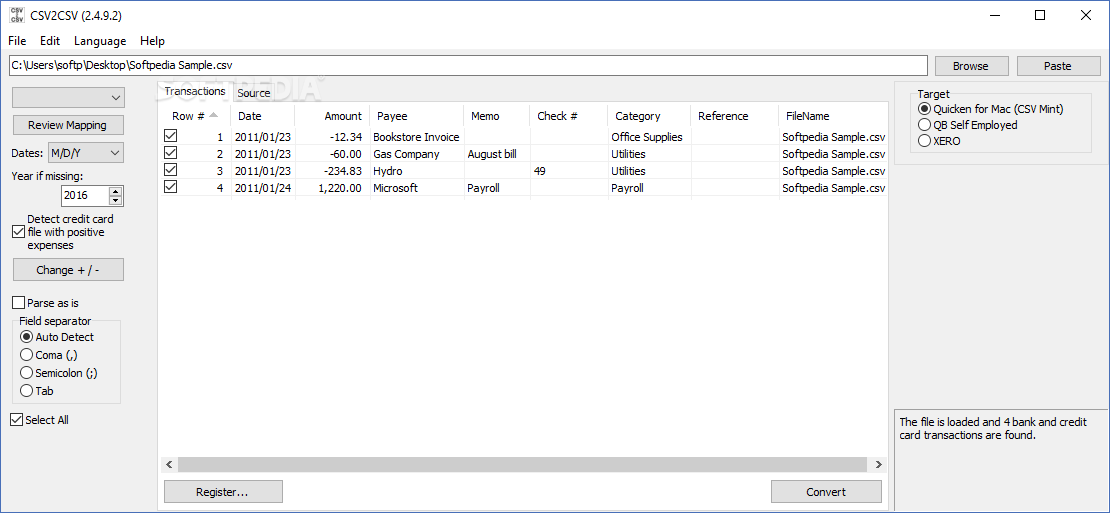The height and width of the screenshot is (513, 1110).
Task: Sort by the Category column header
Action: (649, 116)
